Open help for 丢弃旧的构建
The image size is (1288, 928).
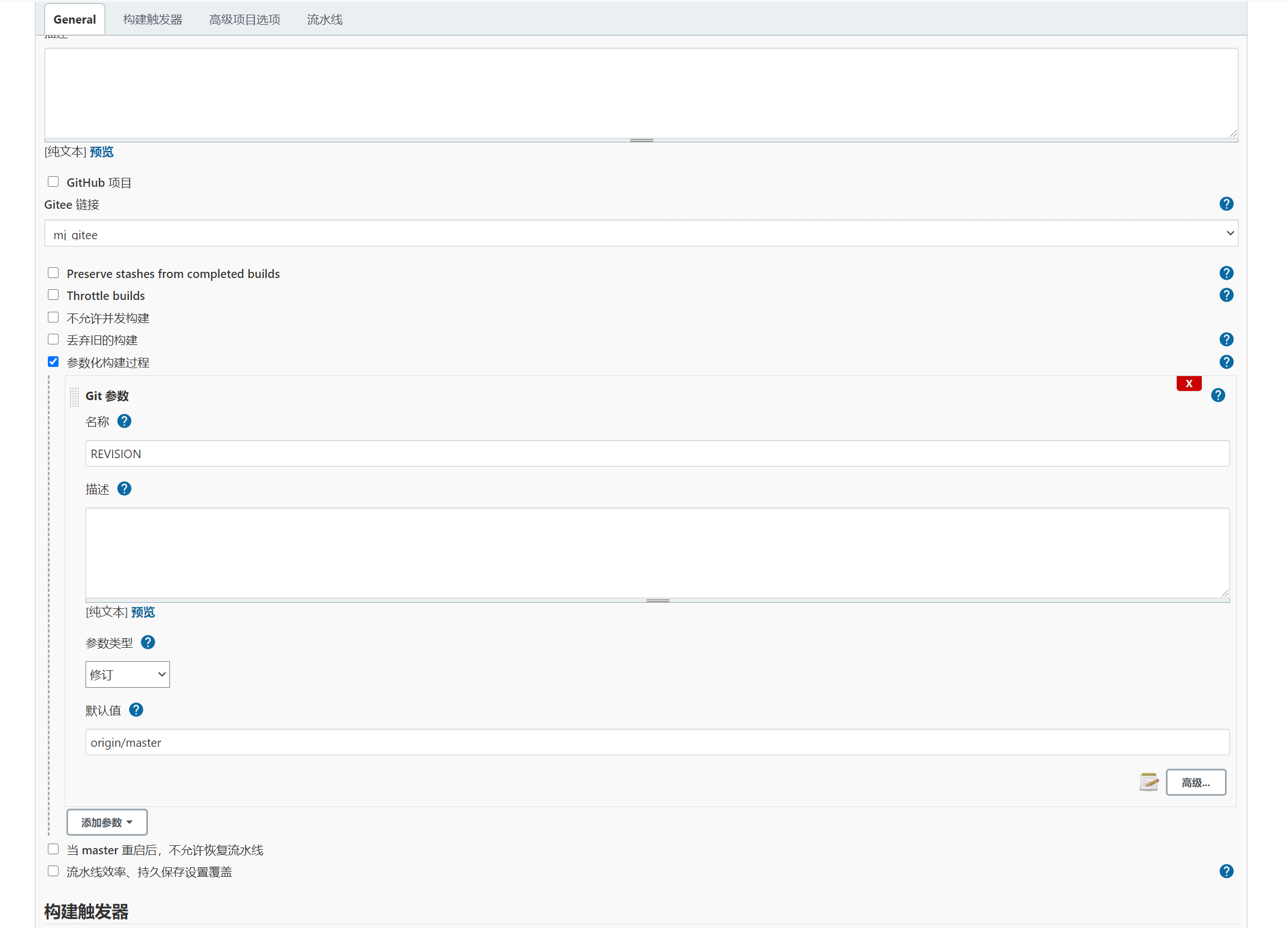tap(1226, 339)
